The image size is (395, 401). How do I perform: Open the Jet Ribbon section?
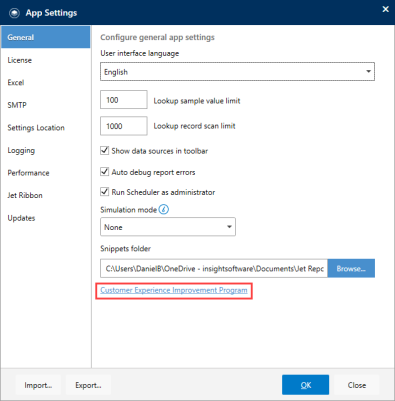25,195
